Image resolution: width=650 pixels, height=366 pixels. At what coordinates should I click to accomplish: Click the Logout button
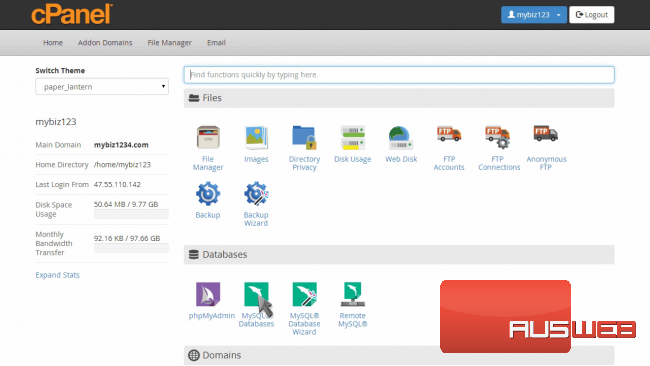(592, 15)
